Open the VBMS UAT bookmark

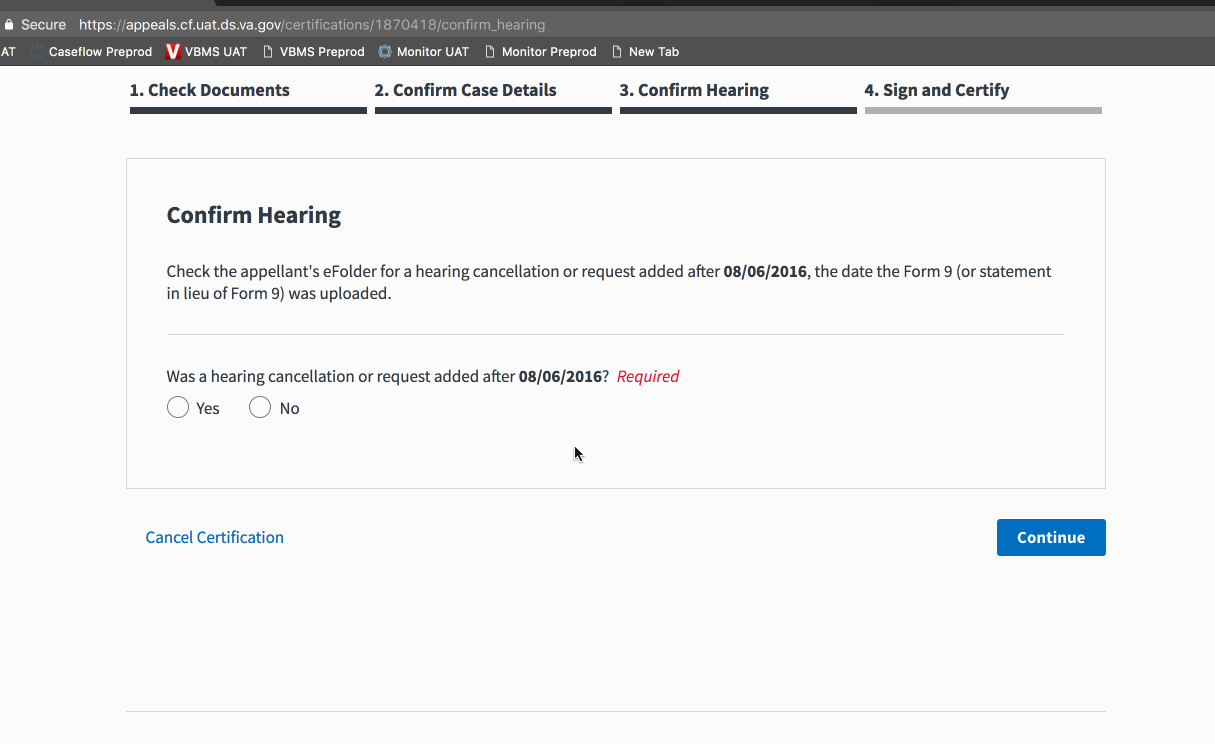tap(206, 52)
